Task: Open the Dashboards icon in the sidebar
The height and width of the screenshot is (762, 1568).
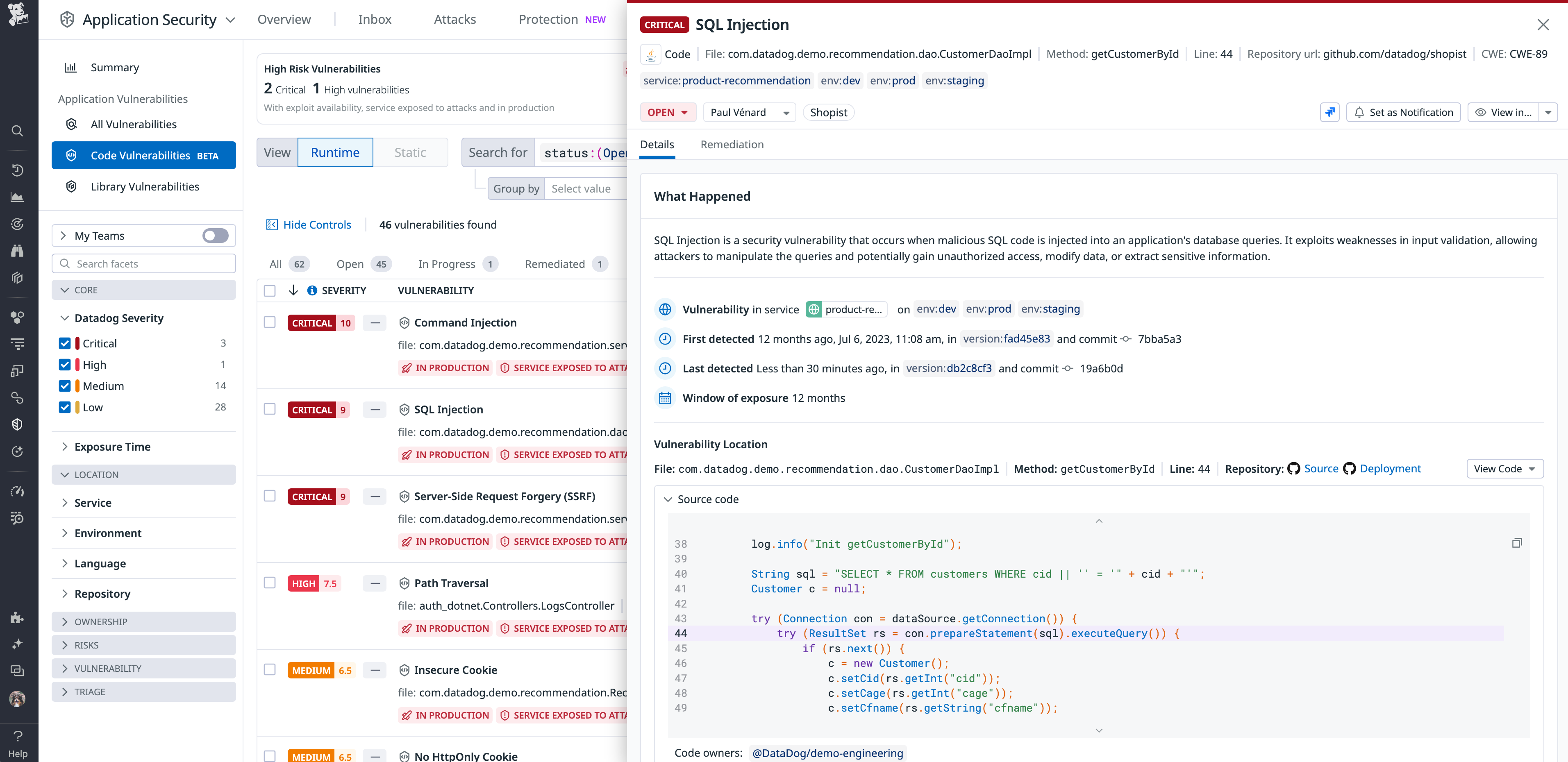Action: [x=17, y=197]
